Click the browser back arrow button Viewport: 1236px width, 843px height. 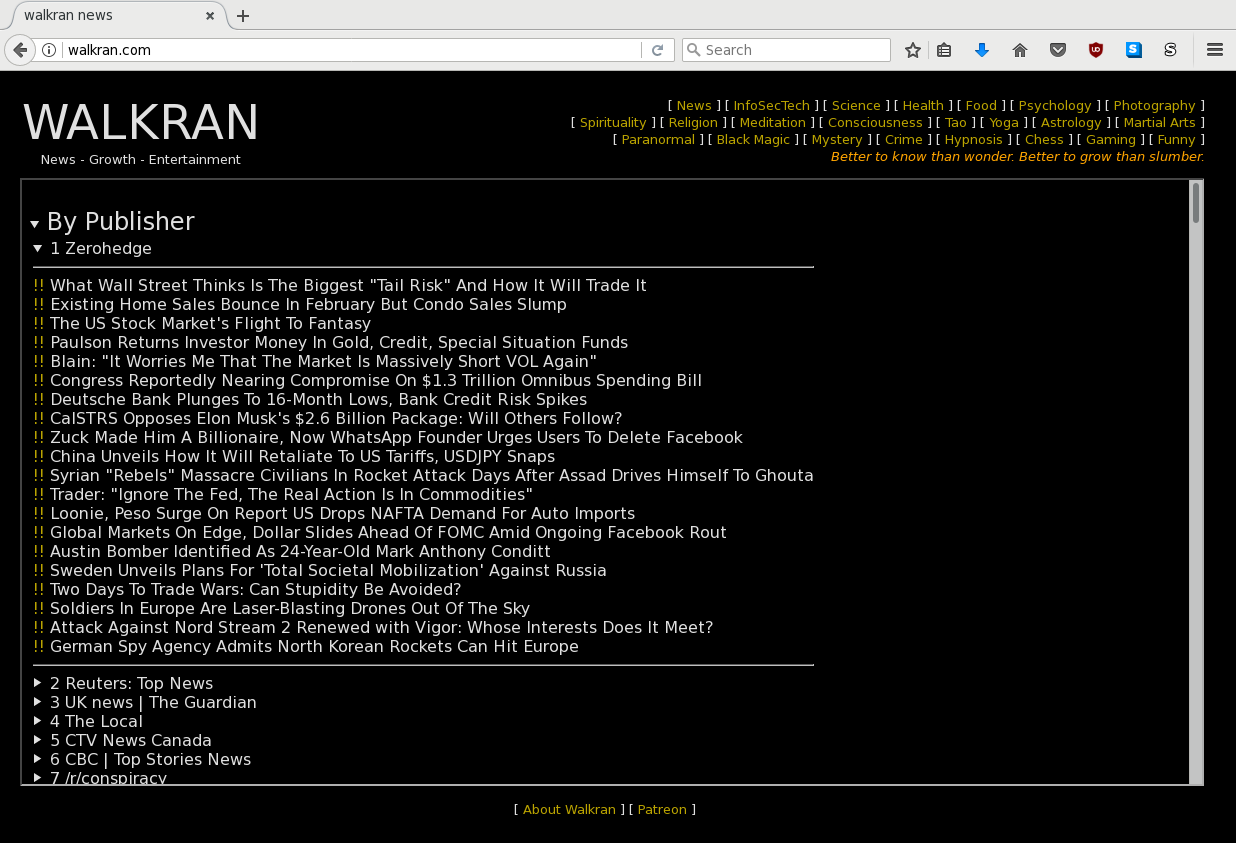(x=20, y=50)
